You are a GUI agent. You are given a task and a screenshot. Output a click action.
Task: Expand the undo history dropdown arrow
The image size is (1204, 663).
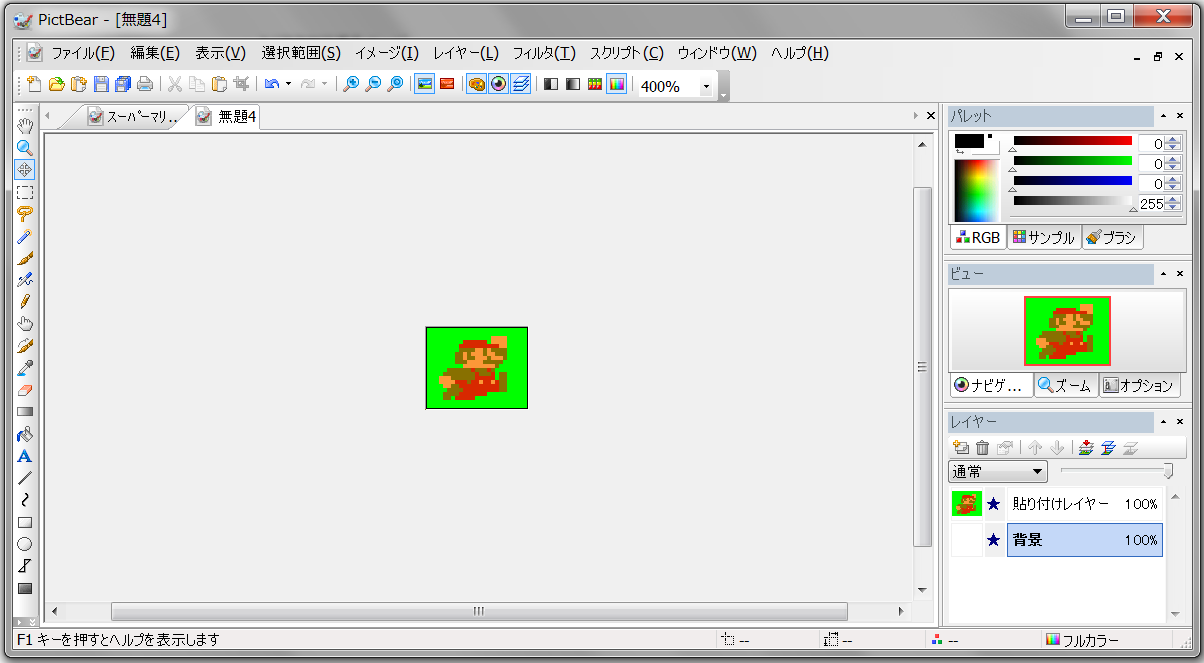coord(288,85)
